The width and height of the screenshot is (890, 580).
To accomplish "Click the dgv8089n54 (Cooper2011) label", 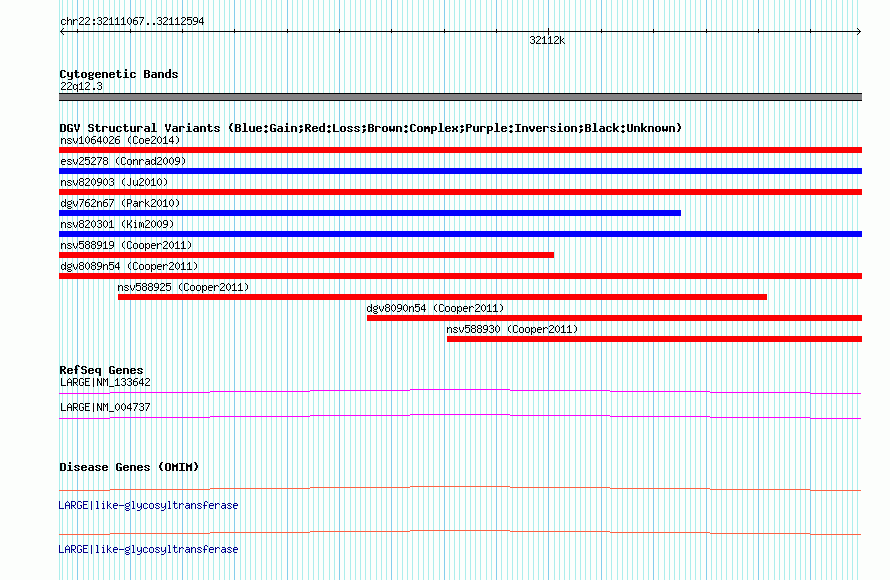I will click(129, 266).
